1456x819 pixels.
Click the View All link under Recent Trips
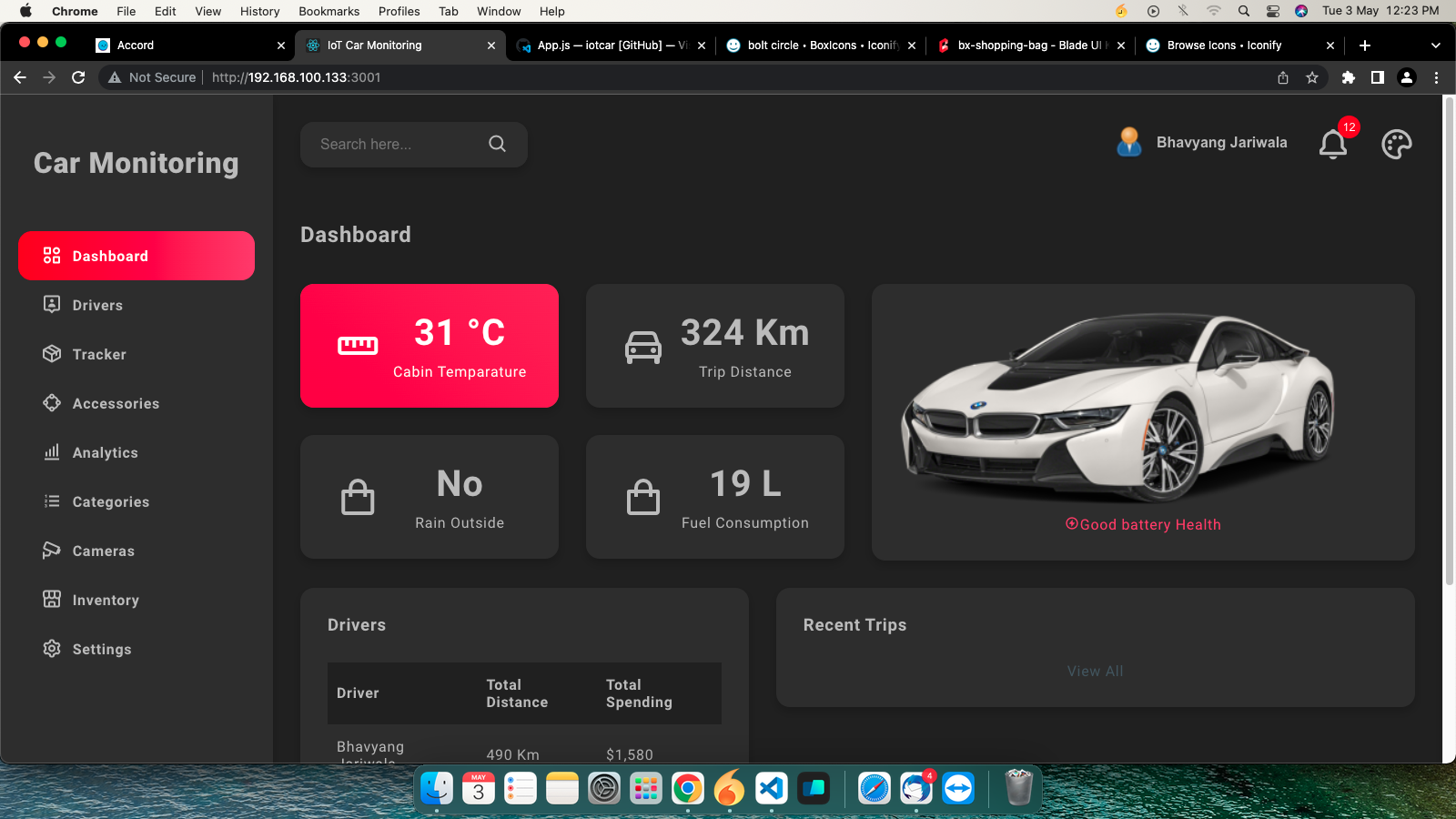[1095, 671]
